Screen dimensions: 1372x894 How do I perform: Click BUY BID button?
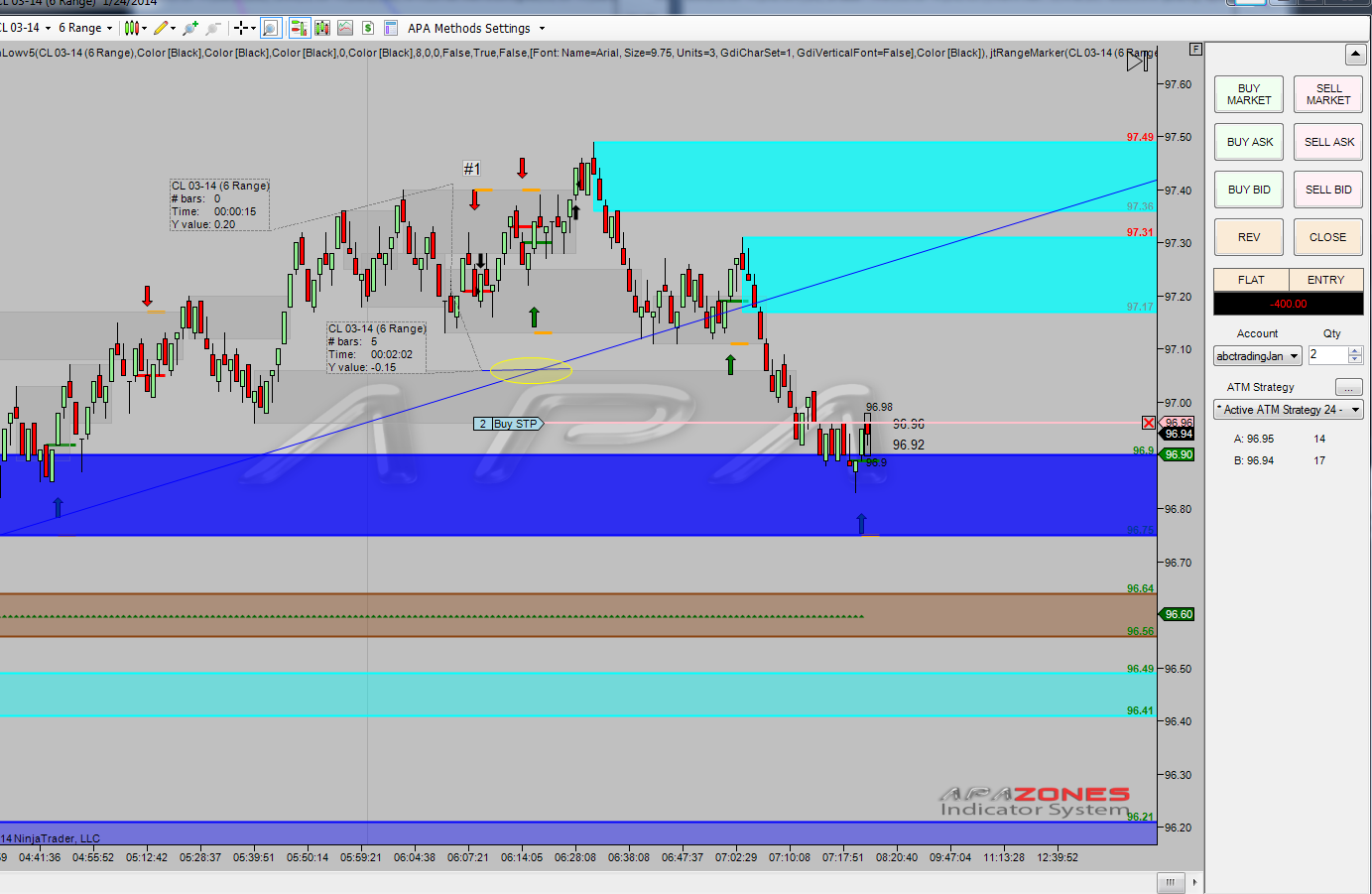pos(1249,190)
